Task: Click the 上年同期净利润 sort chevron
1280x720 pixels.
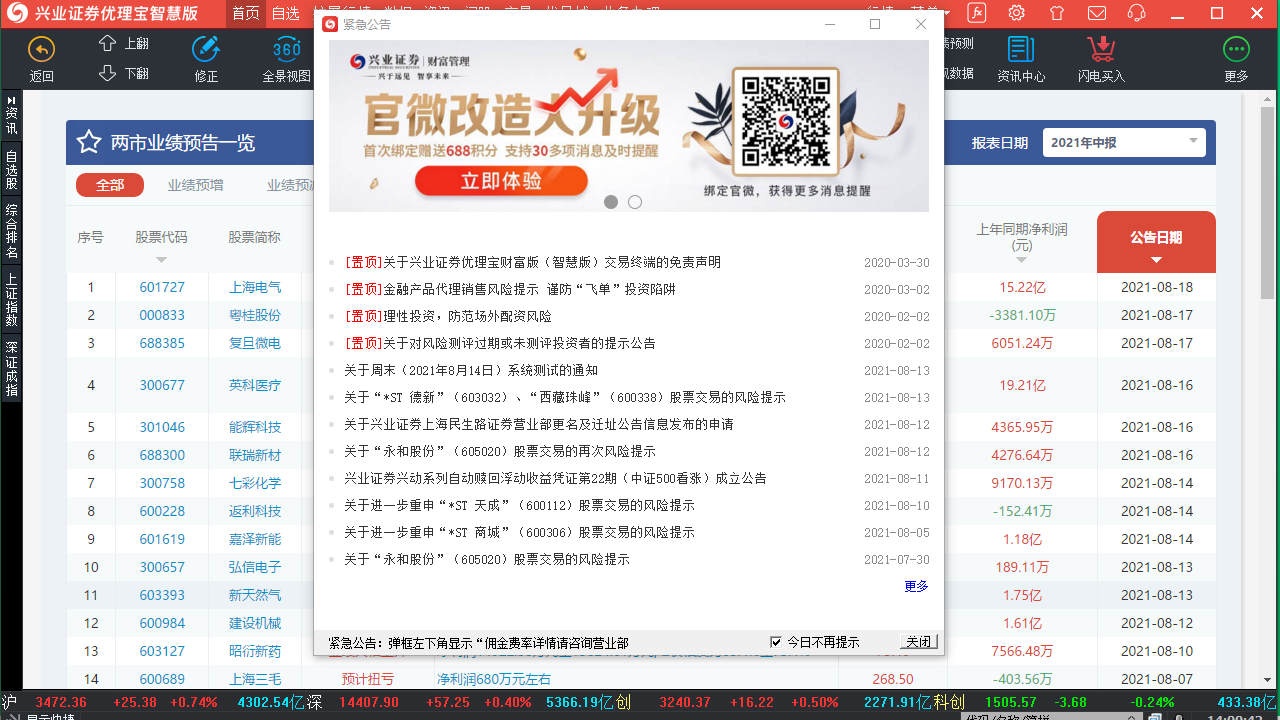Action: click(x=1020, y=257)
